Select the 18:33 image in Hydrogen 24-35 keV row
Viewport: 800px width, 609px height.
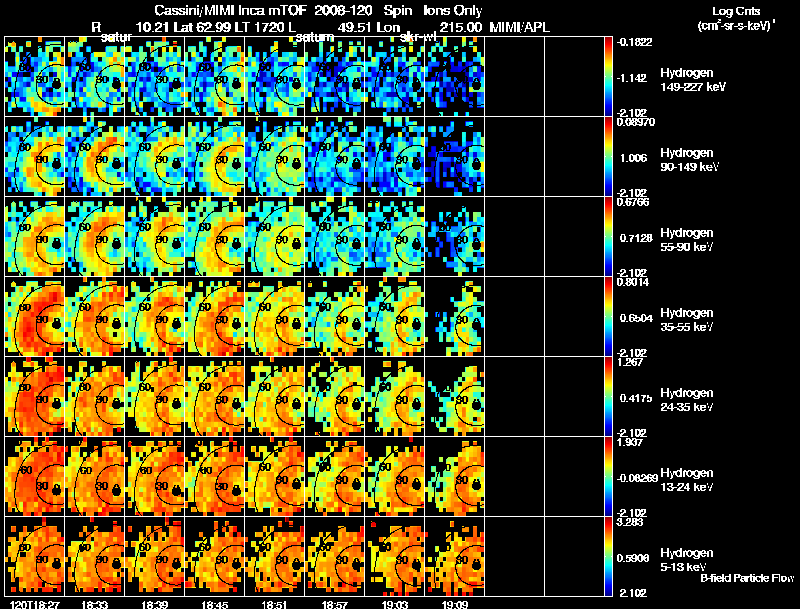point(95,397)
